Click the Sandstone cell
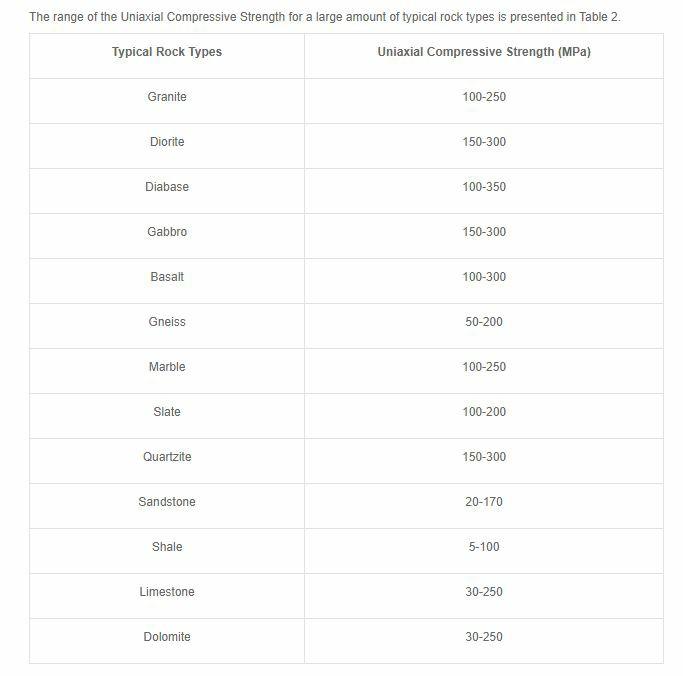 [167, 502]
